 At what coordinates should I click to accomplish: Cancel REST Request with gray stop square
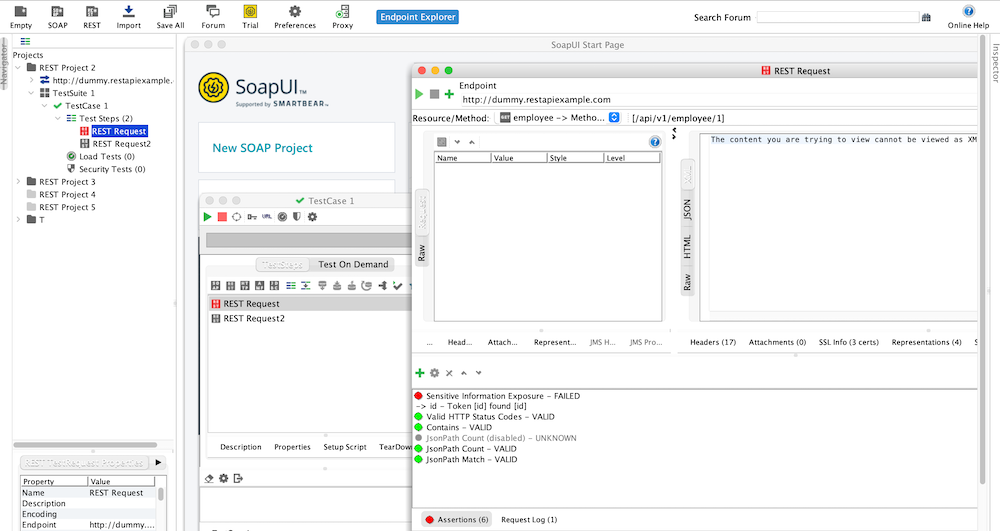(434, 94)
